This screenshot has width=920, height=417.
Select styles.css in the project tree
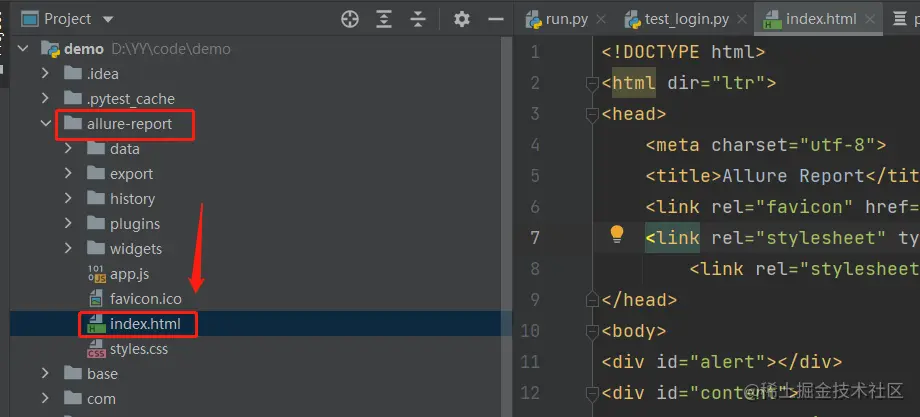tap(138, 349)
